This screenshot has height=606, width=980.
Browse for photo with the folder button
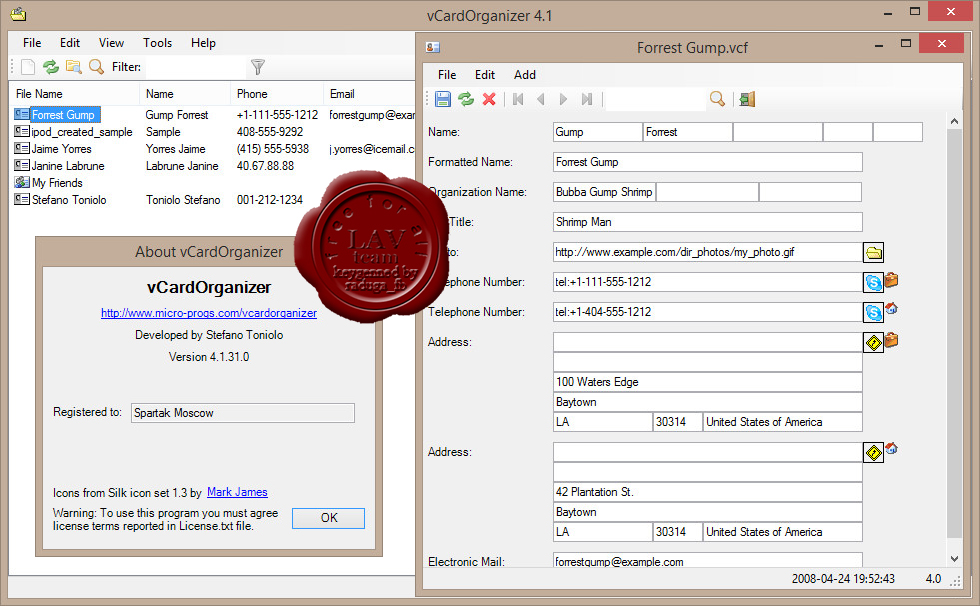point(874,252)
